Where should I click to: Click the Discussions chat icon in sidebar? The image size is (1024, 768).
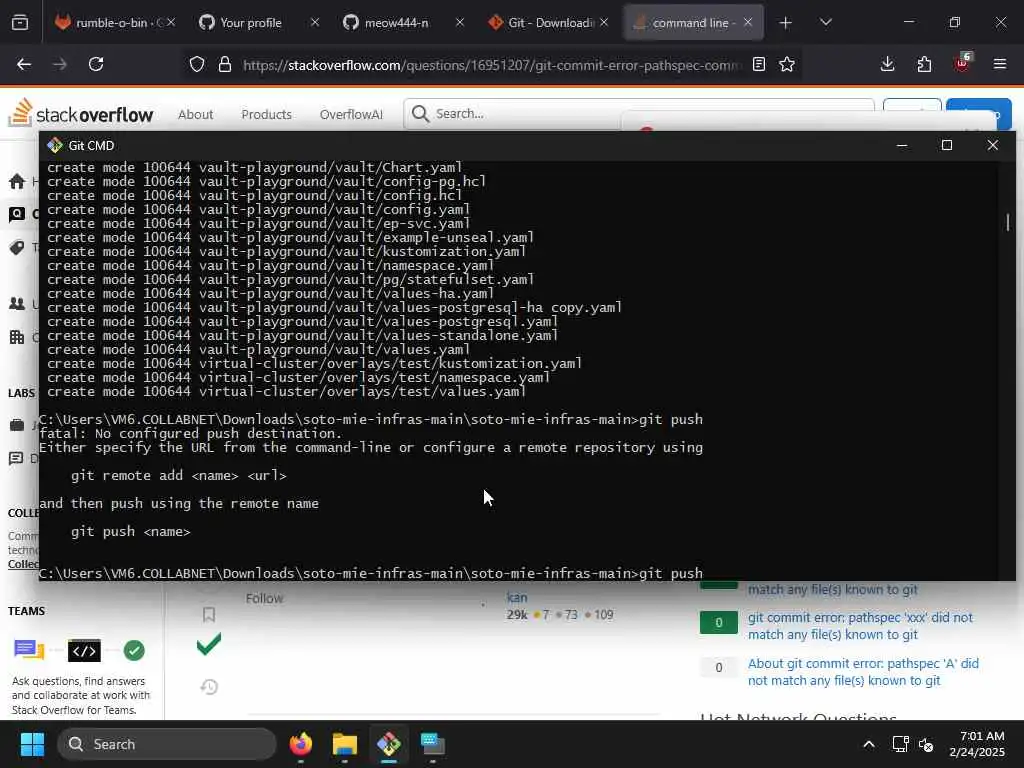point(17,458)
